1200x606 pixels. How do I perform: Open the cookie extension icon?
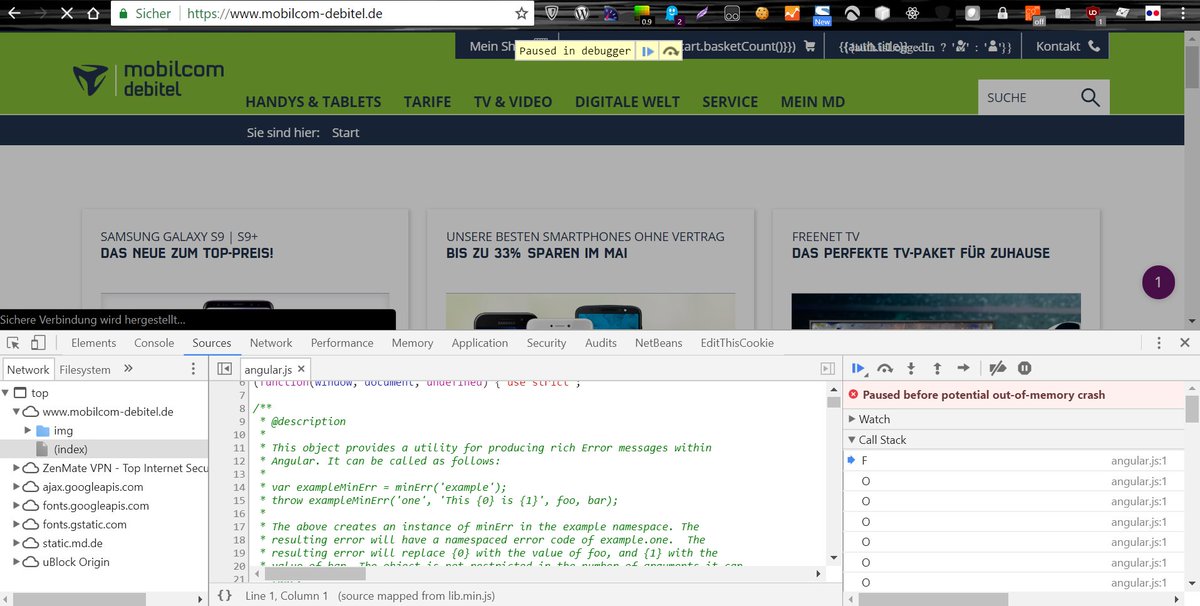click(x=762, y=14)
